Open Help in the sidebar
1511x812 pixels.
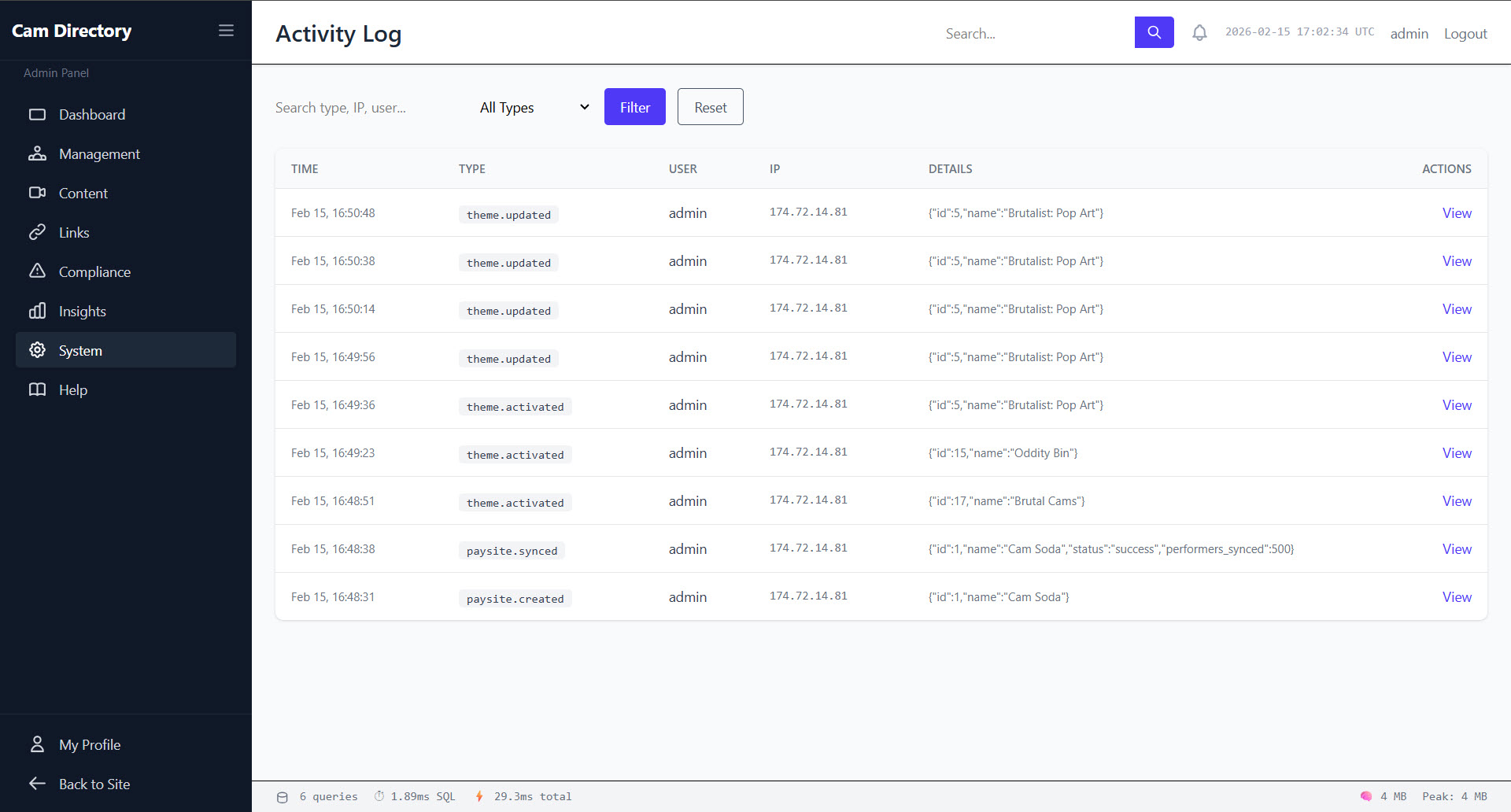[x=73, y=390]
